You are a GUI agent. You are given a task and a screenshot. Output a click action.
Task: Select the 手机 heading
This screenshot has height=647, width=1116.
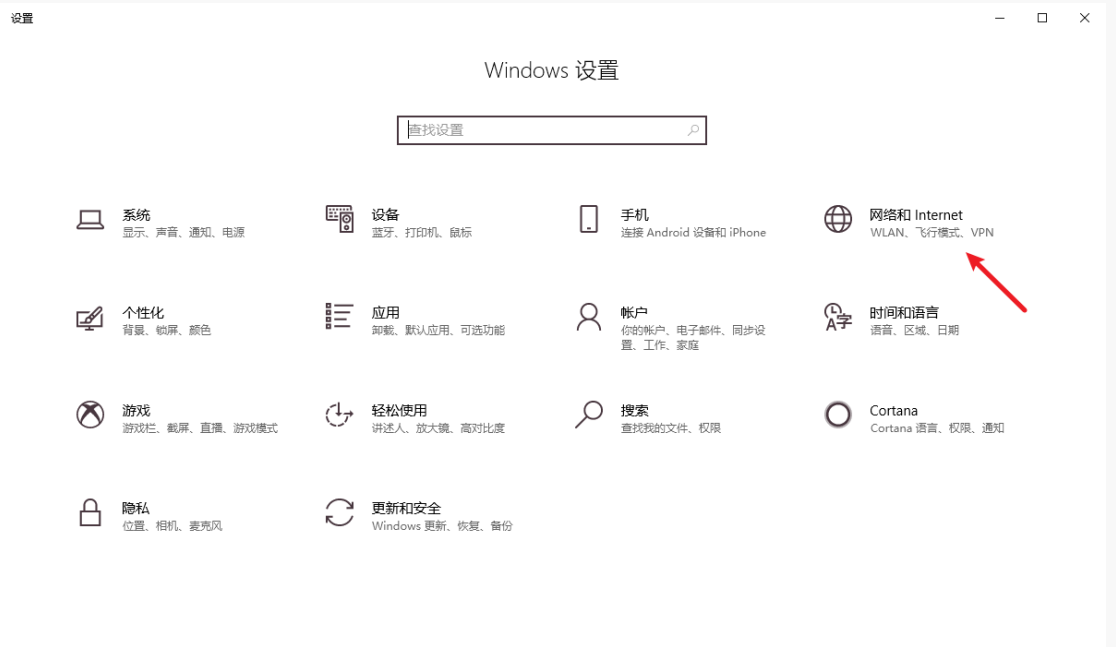(634, 215)
